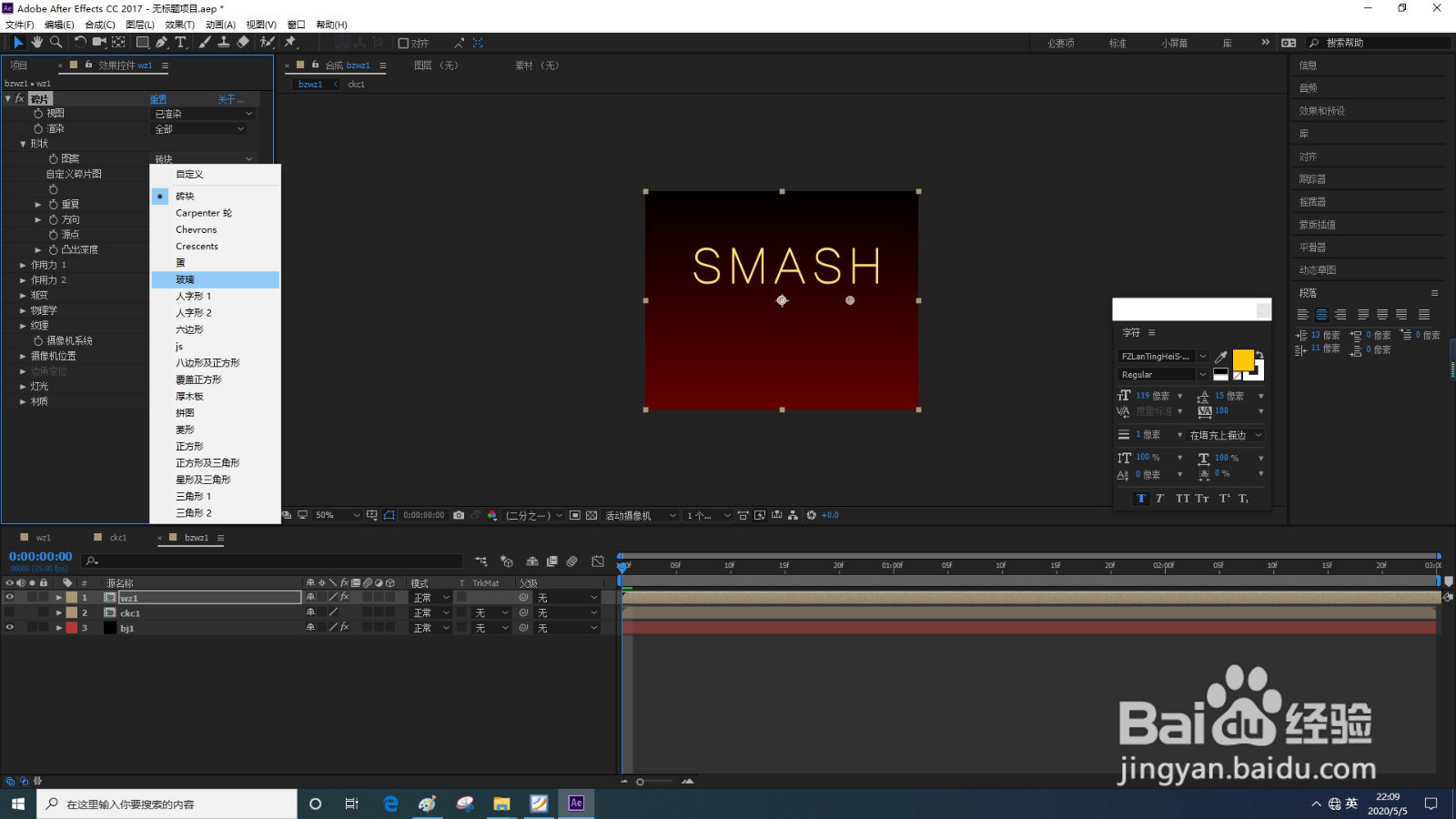Open the 跟踪器 panel
Viewport: 1456px width, 819px height.
[x=1312, y=179]
